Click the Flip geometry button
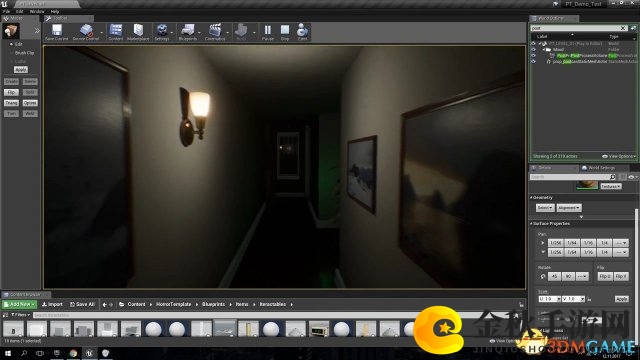This screenshot has width=640, height=360. (11, 92)
